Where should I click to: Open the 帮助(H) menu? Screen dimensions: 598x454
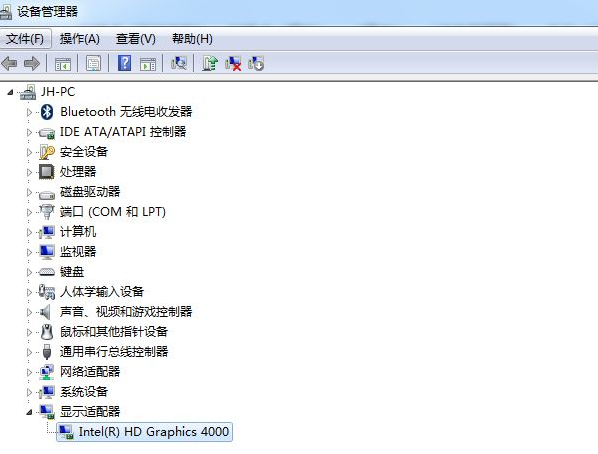(192, 39)
